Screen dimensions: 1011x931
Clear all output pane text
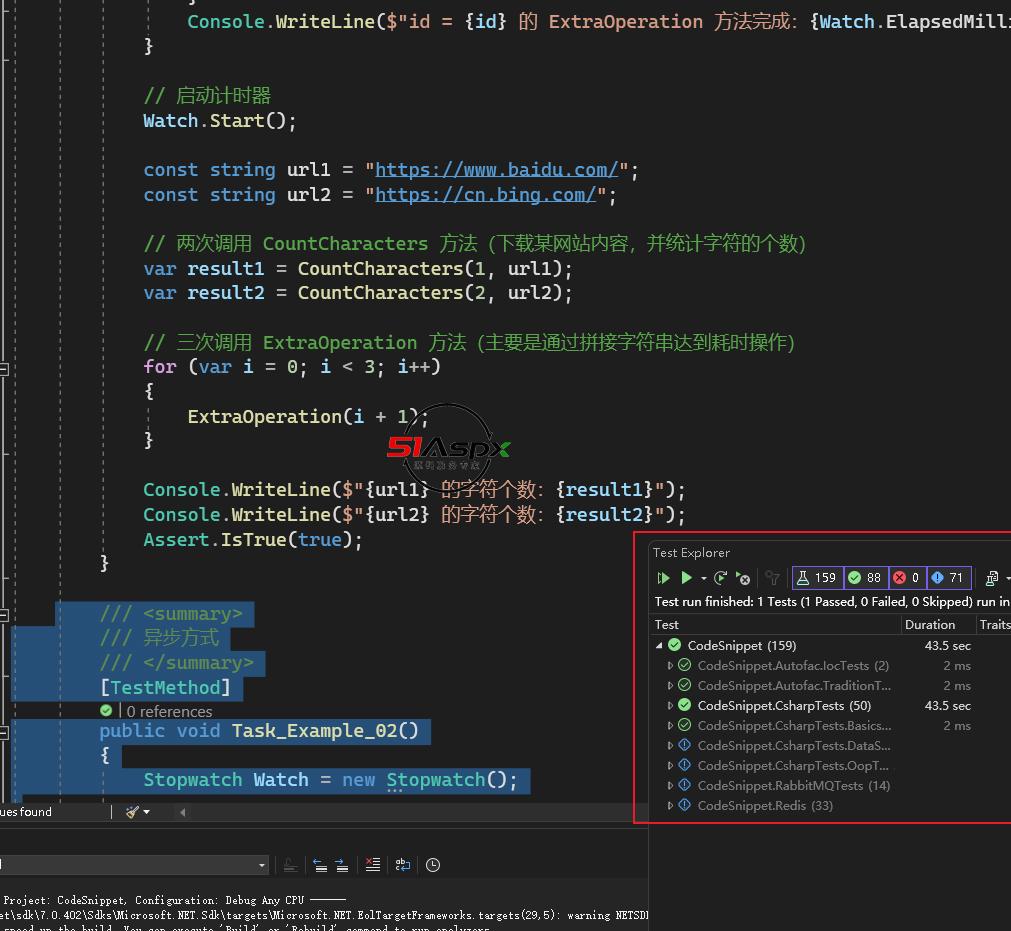tap(373, 865)
